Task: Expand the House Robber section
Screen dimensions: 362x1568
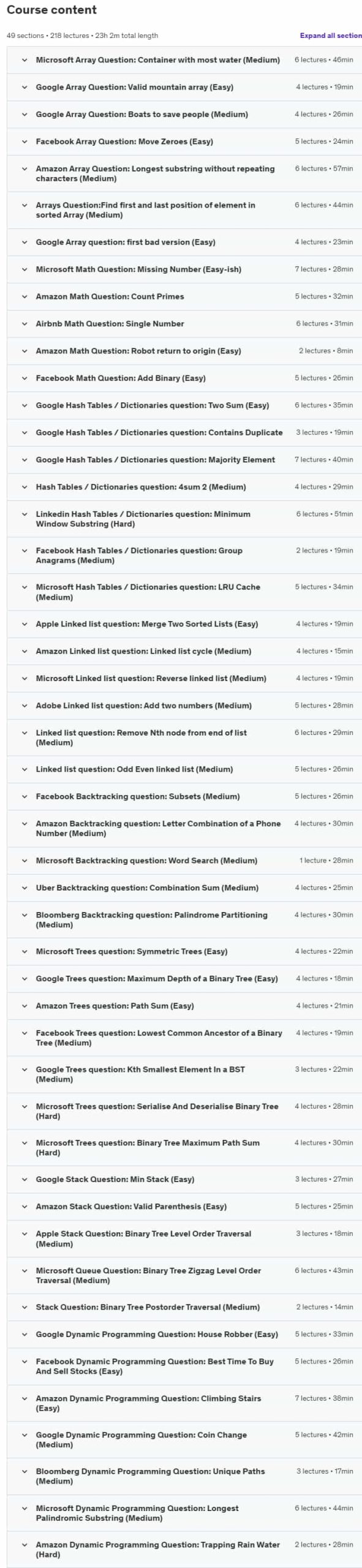Action: click(184, 1334)
